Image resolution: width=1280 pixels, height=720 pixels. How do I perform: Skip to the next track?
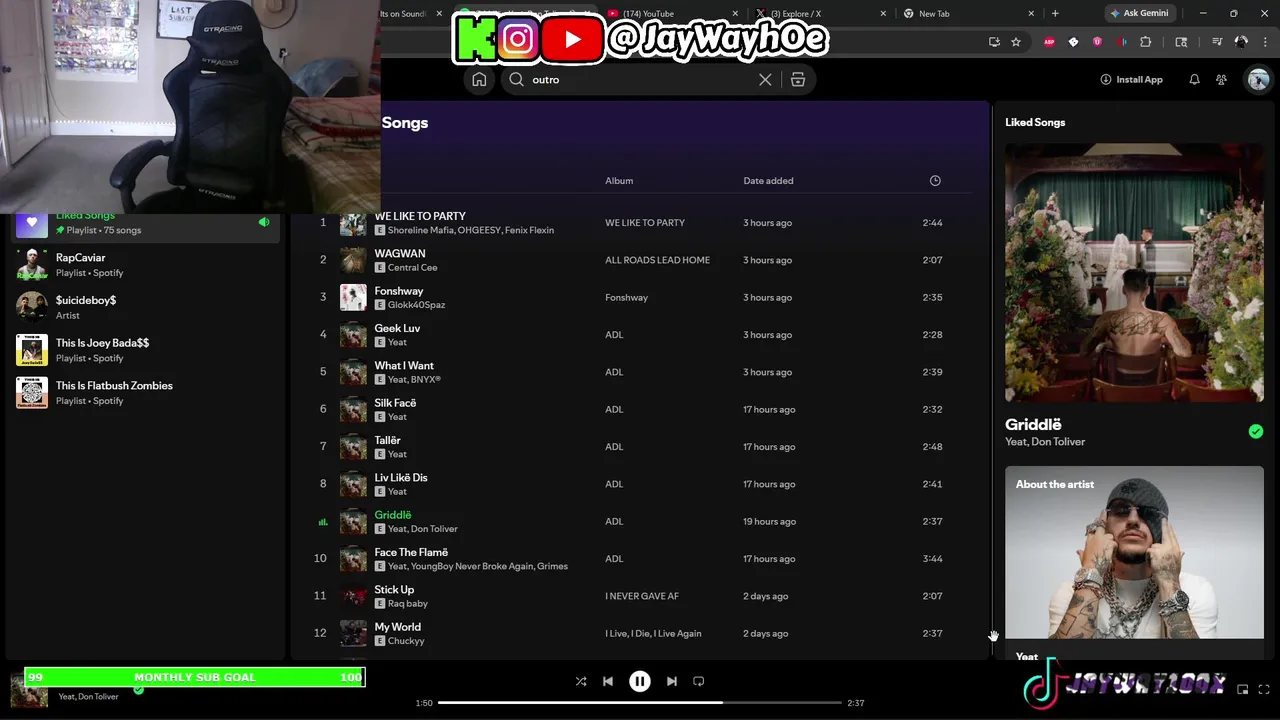point(672,681)
